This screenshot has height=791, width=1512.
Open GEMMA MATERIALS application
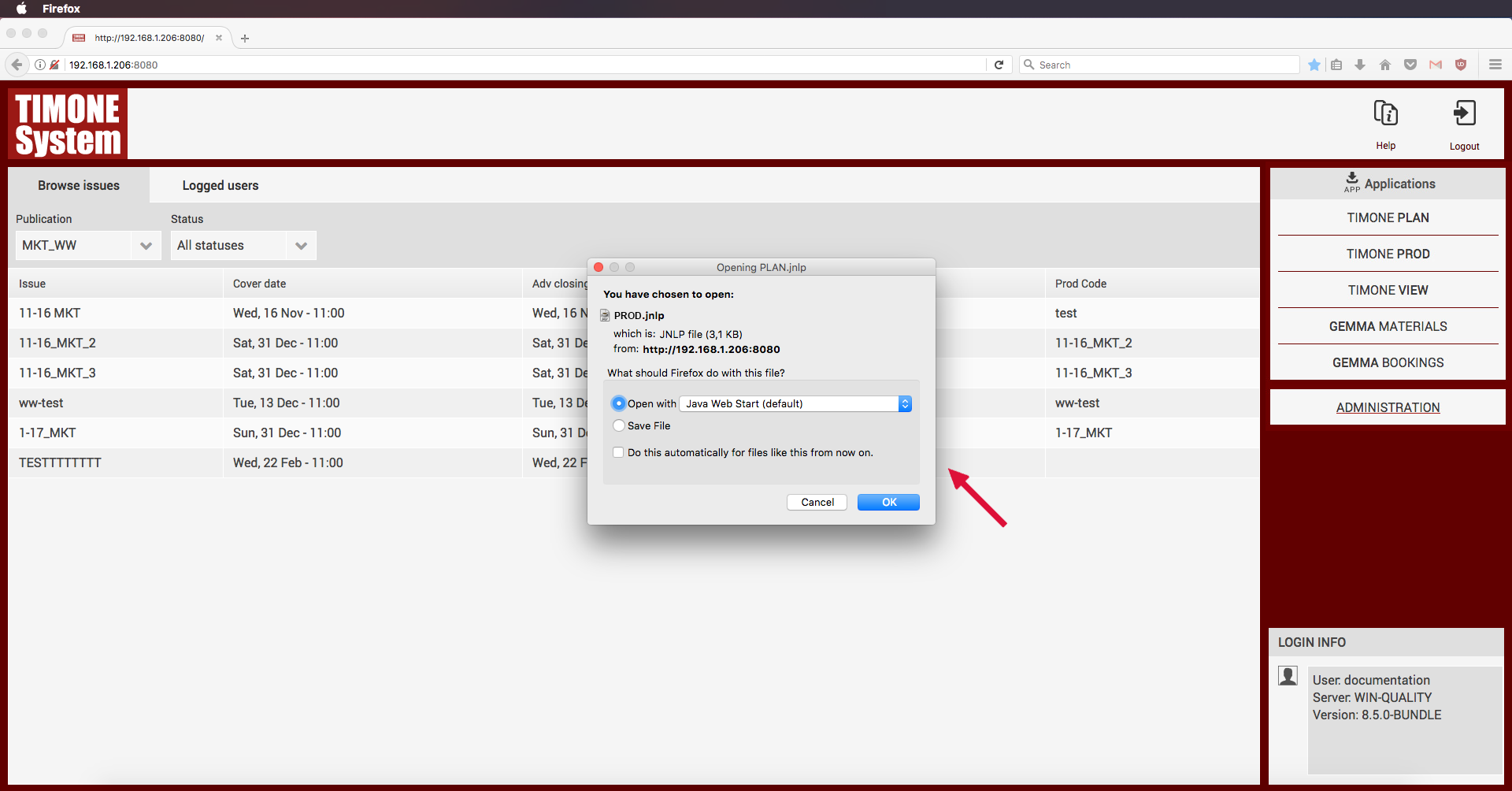[x=1388, y=326]
